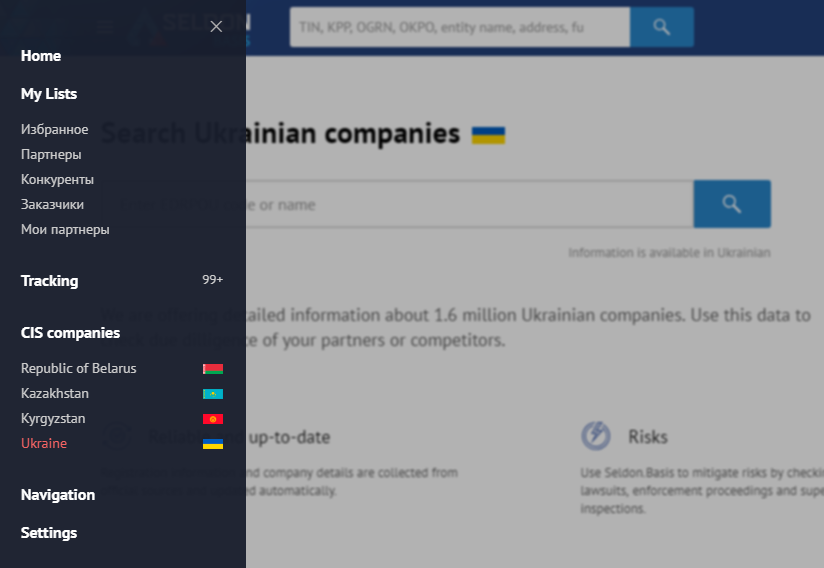This screenshot has height=568, width=824.
Task: Click the Risks lightning icon
Action: click(595, 436)
